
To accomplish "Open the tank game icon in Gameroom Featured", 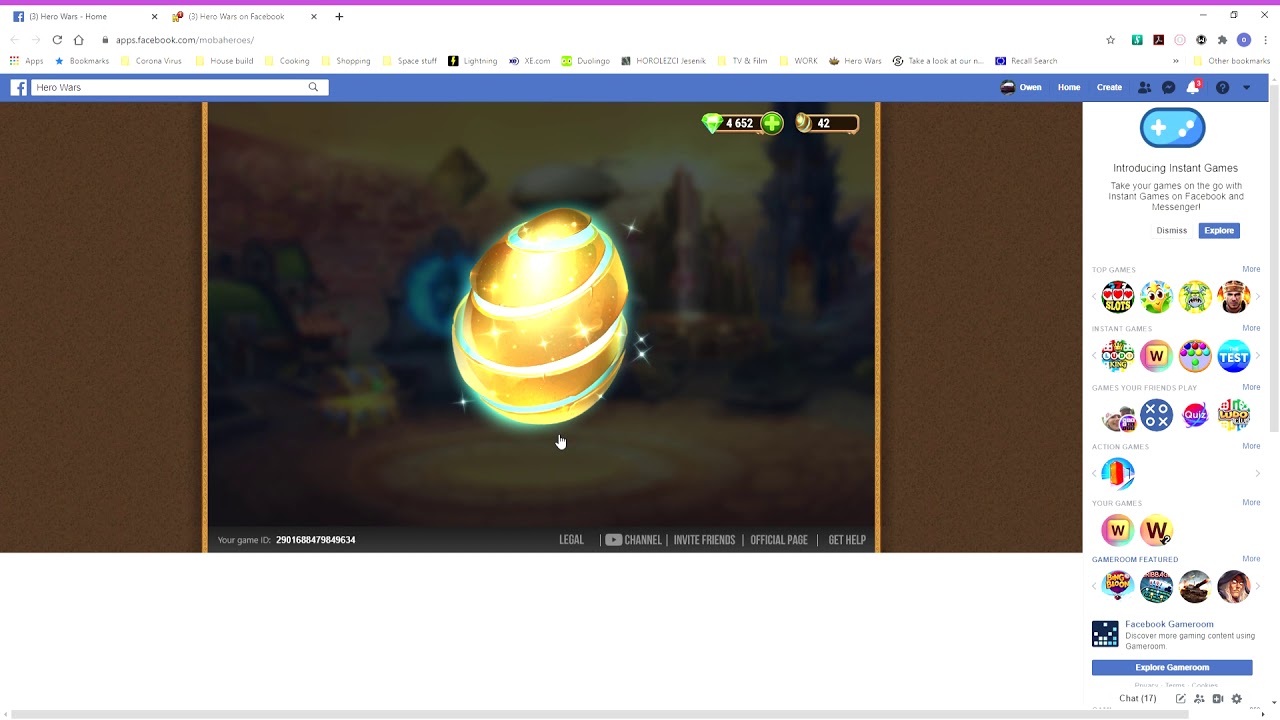I will [x=1195, y=586].
